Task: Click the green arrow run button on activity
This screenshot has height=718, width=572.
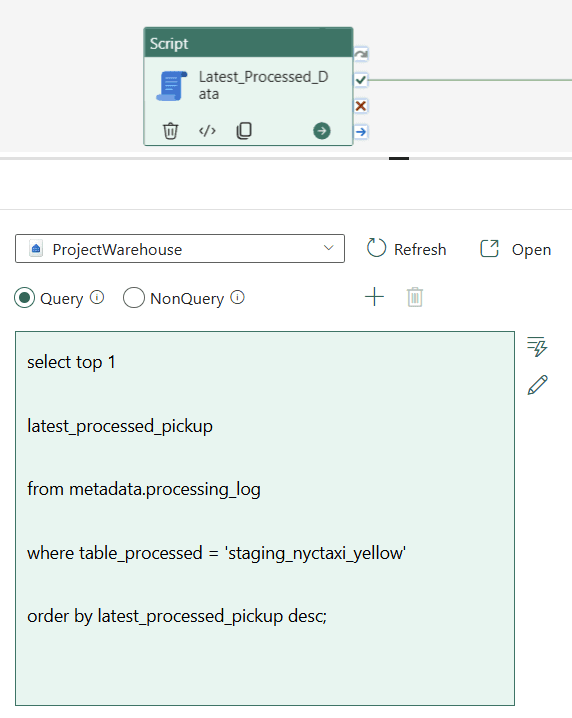Action: click(321, 131)
